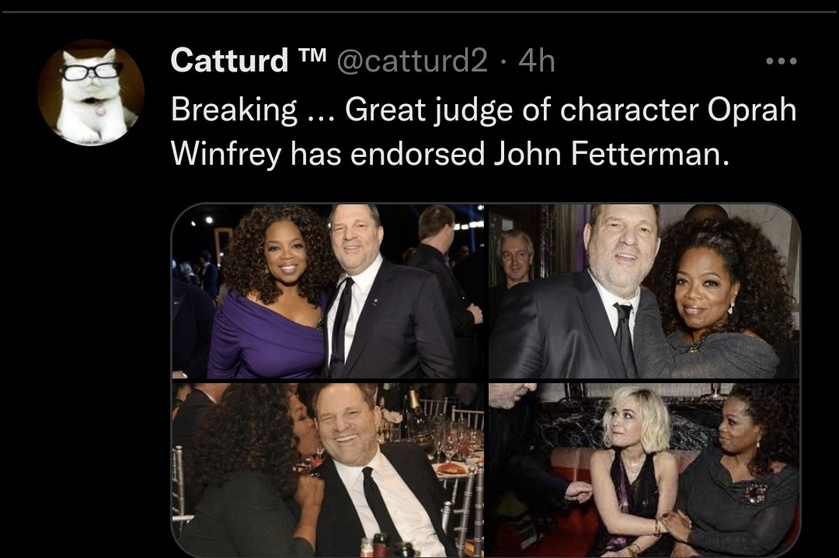839x558 pixels.
Task: Select the name "Oprah" in tweet text
Action: click(753, 109)
